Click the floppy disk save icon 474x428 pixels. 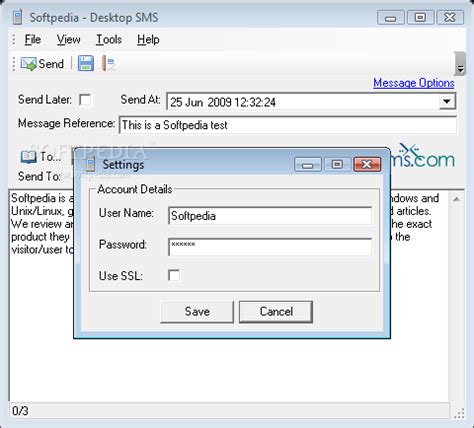pyautogui.click(x=86, y=63)
